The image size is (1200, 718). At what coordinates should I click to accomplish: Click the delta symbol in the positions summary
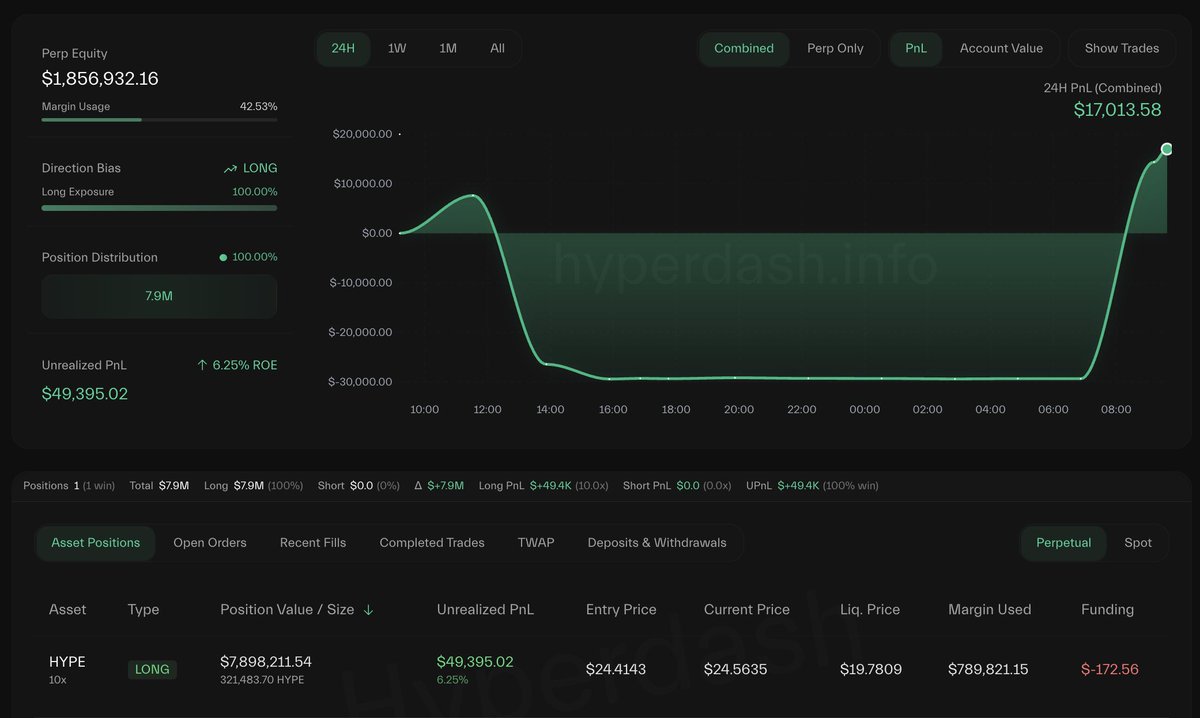coord(419,486)
